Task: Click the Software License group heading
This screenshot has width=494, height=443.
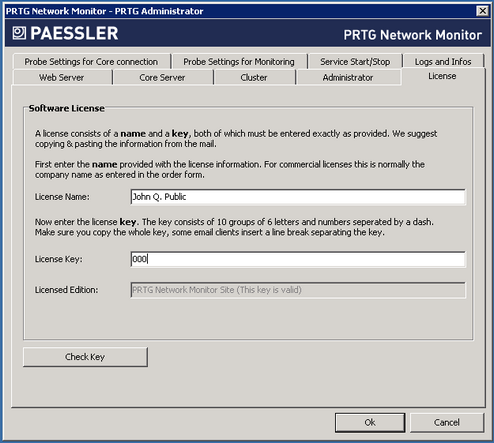Action: (x=67, y=108)
